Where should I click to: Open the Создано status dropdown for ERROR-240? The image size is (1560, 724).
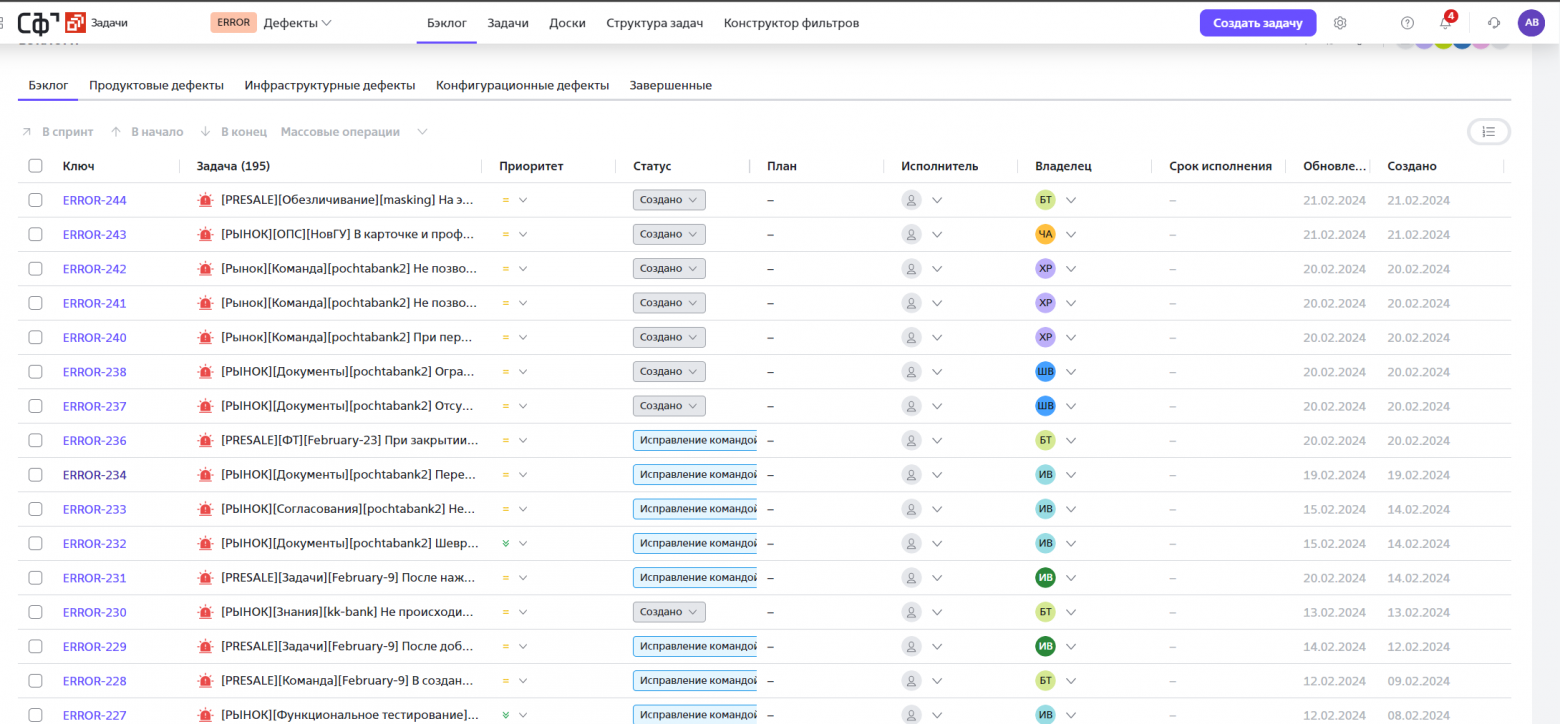pyautogui.click(x=669, y=337)
